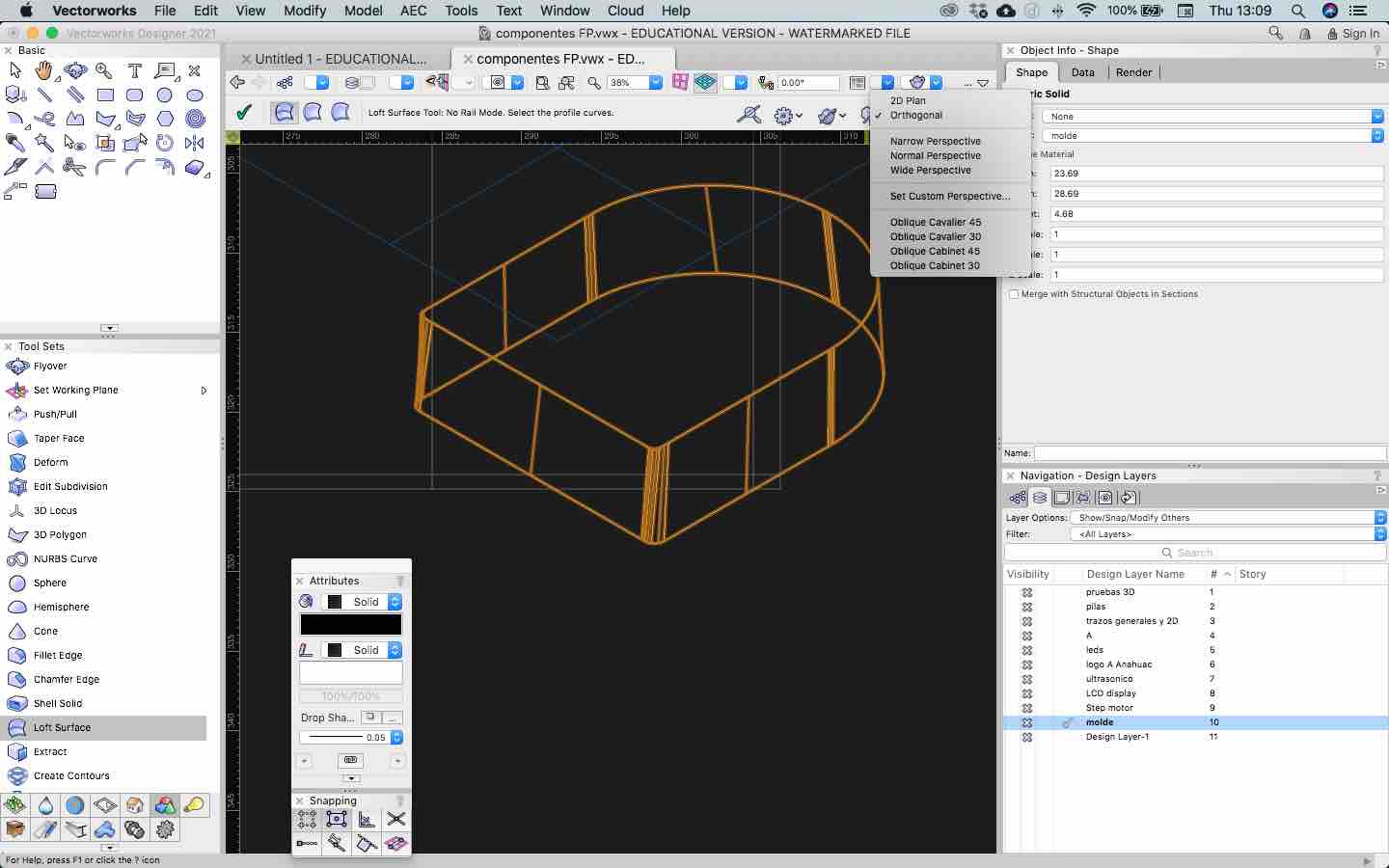Choose the Text tool
Image resolution: width=1389 pixels, height=868 pixels.
(135, 70)
